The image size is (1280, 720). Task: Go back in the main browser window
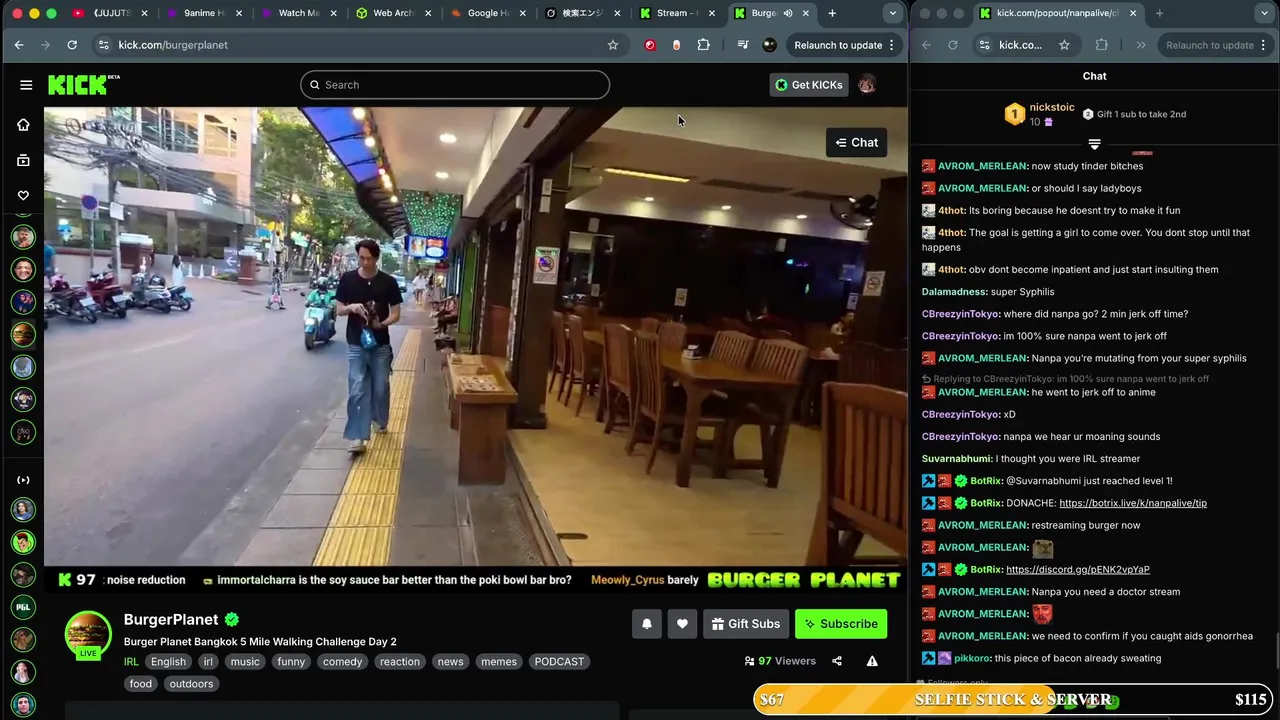(19, 45)
